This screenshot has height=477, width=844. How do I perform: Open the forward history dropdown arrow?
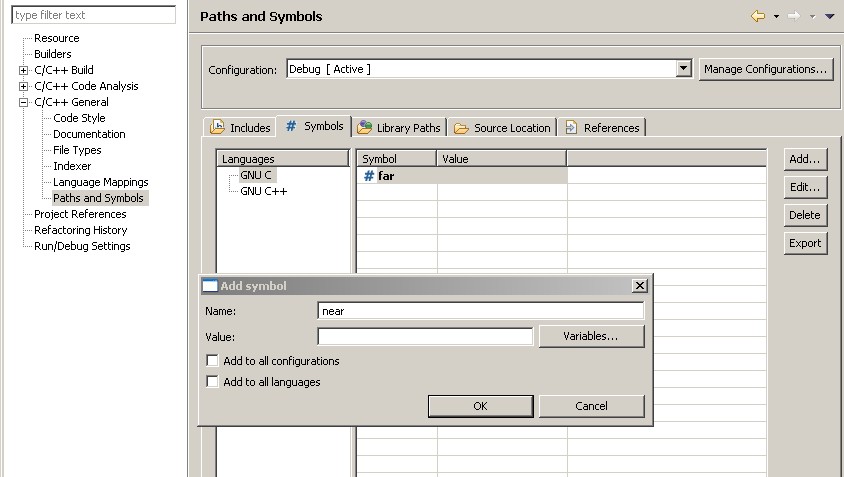(812, 17)
